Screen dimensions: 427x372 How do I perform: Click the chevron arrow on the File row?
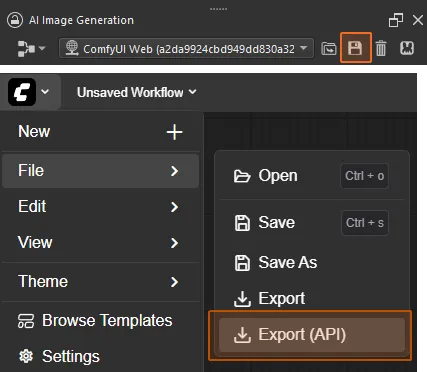coord(174,171)
